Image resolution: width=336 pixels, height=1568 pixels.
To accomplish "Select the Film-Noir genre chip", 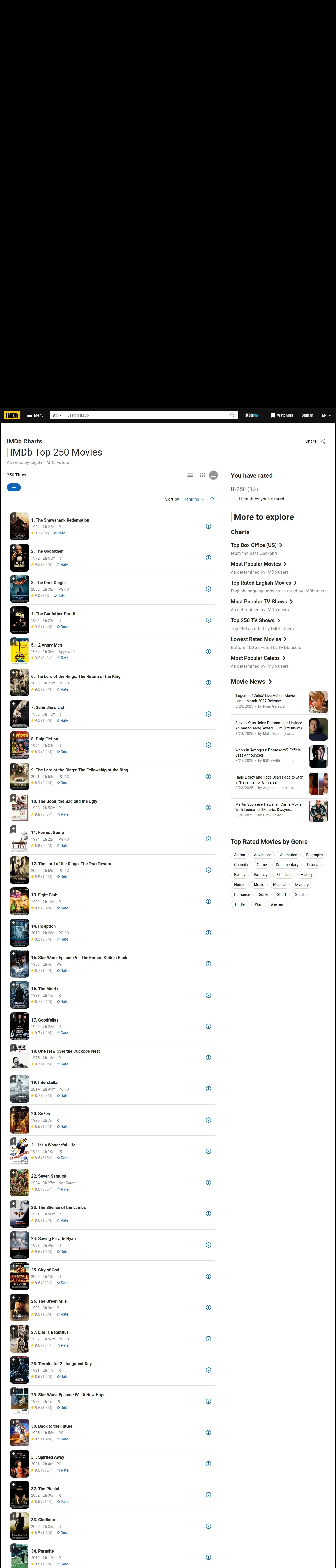I will [284, 875].
